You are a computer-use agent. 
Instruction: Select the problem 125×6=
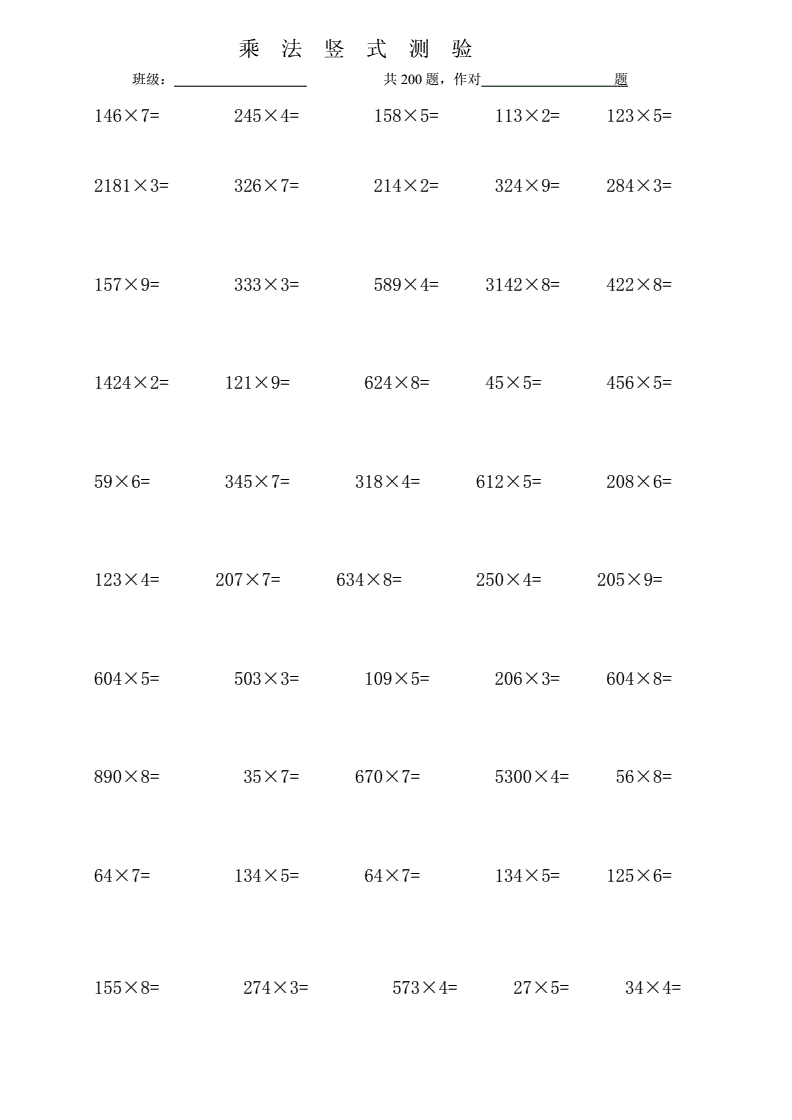639,877
